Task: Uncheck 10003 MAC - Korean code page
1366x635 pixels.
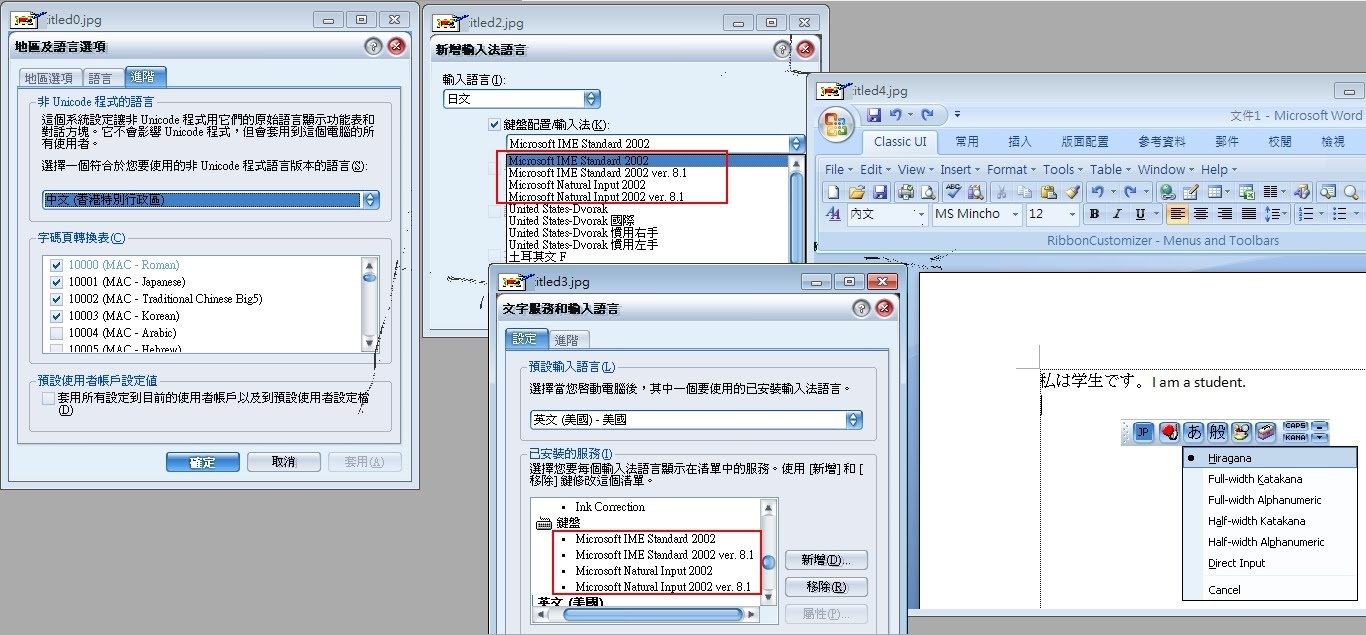Action: coord(57,316)
